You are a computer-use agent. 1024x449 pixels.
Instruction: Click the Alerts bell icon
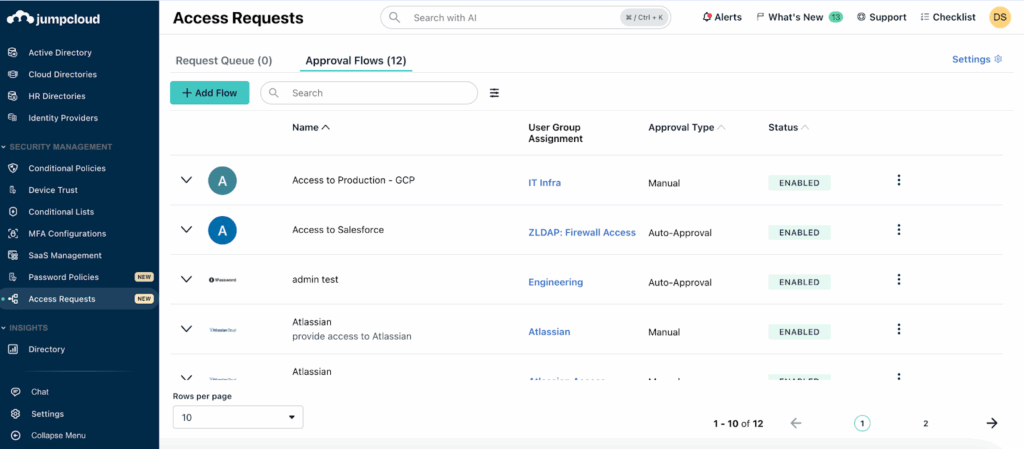tap(707, 17)
